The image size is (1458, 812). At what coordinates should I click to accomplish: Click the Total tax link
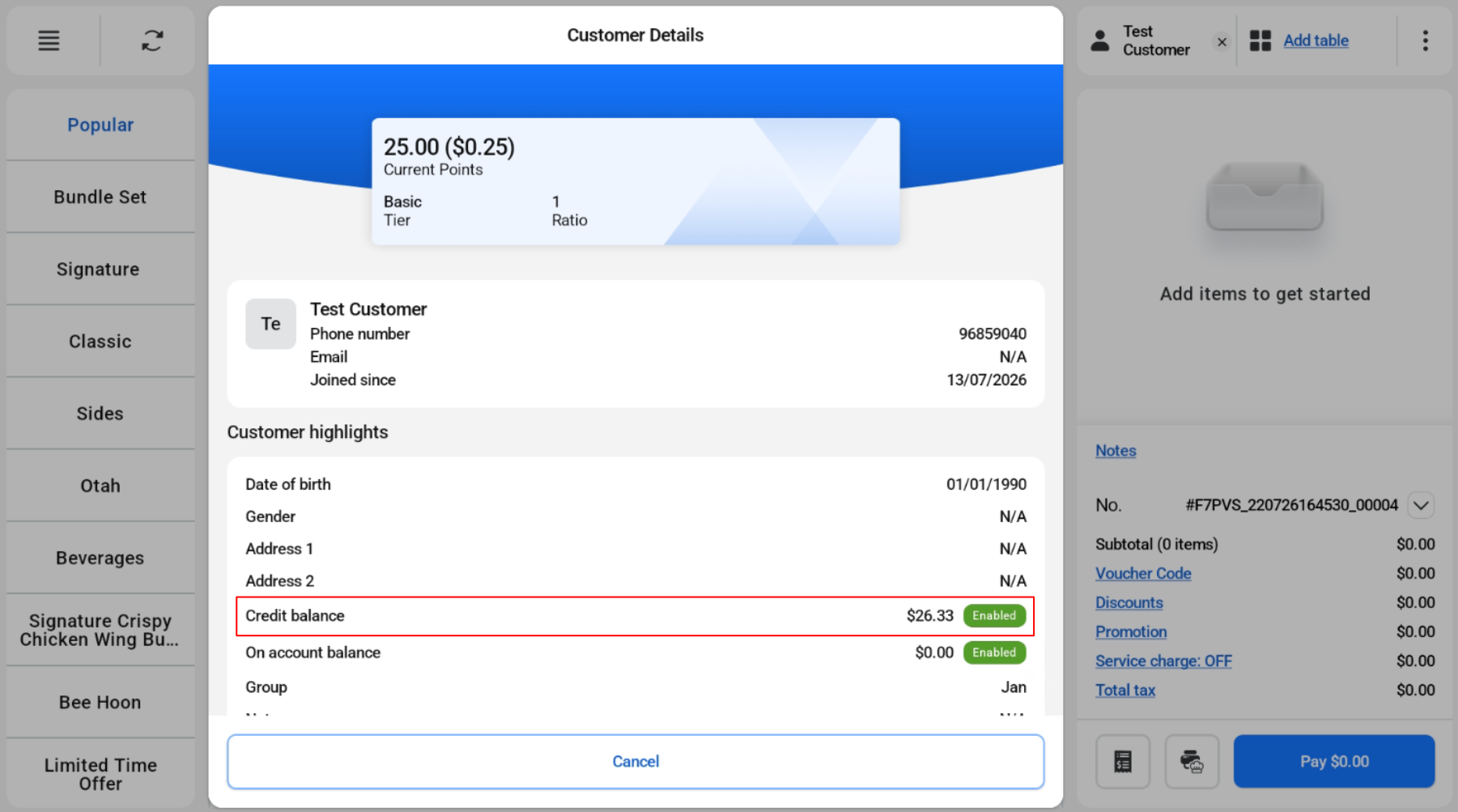(1125, 690)
